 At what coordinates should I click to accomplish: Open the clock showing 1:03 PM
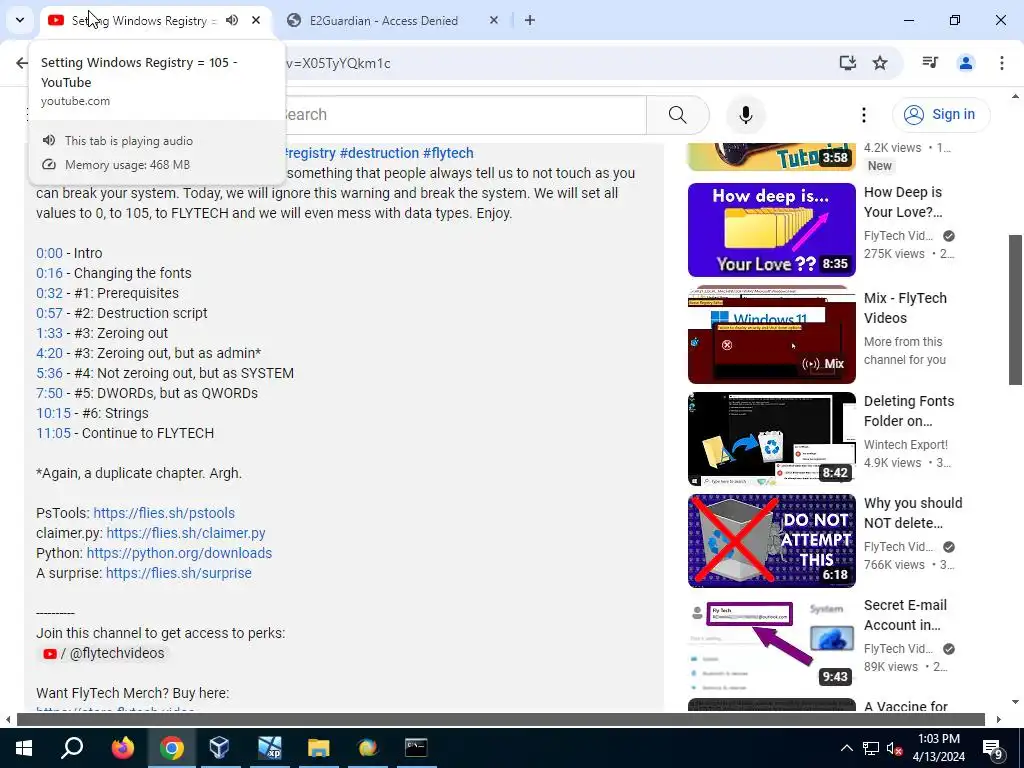pyautogui.click(x=938, y=748)
